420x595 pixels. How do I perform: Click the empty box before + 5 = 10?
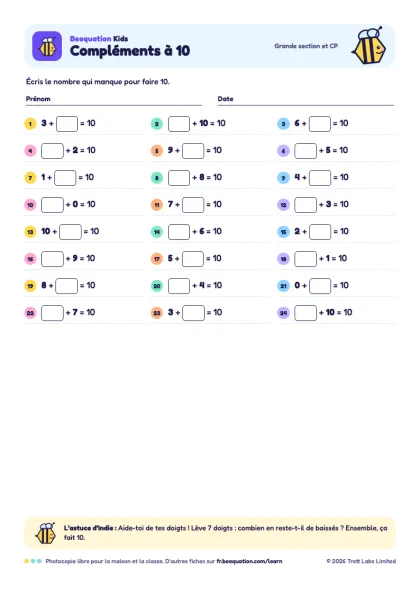(305, 151)
